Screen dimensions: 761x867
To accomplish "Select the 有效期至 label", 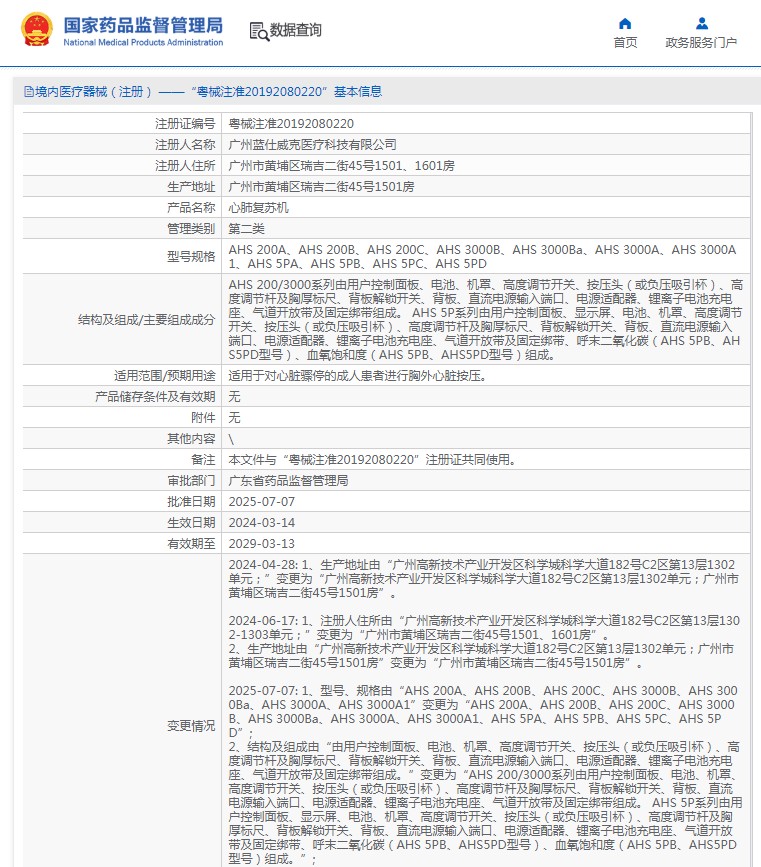I will (191, 544).
